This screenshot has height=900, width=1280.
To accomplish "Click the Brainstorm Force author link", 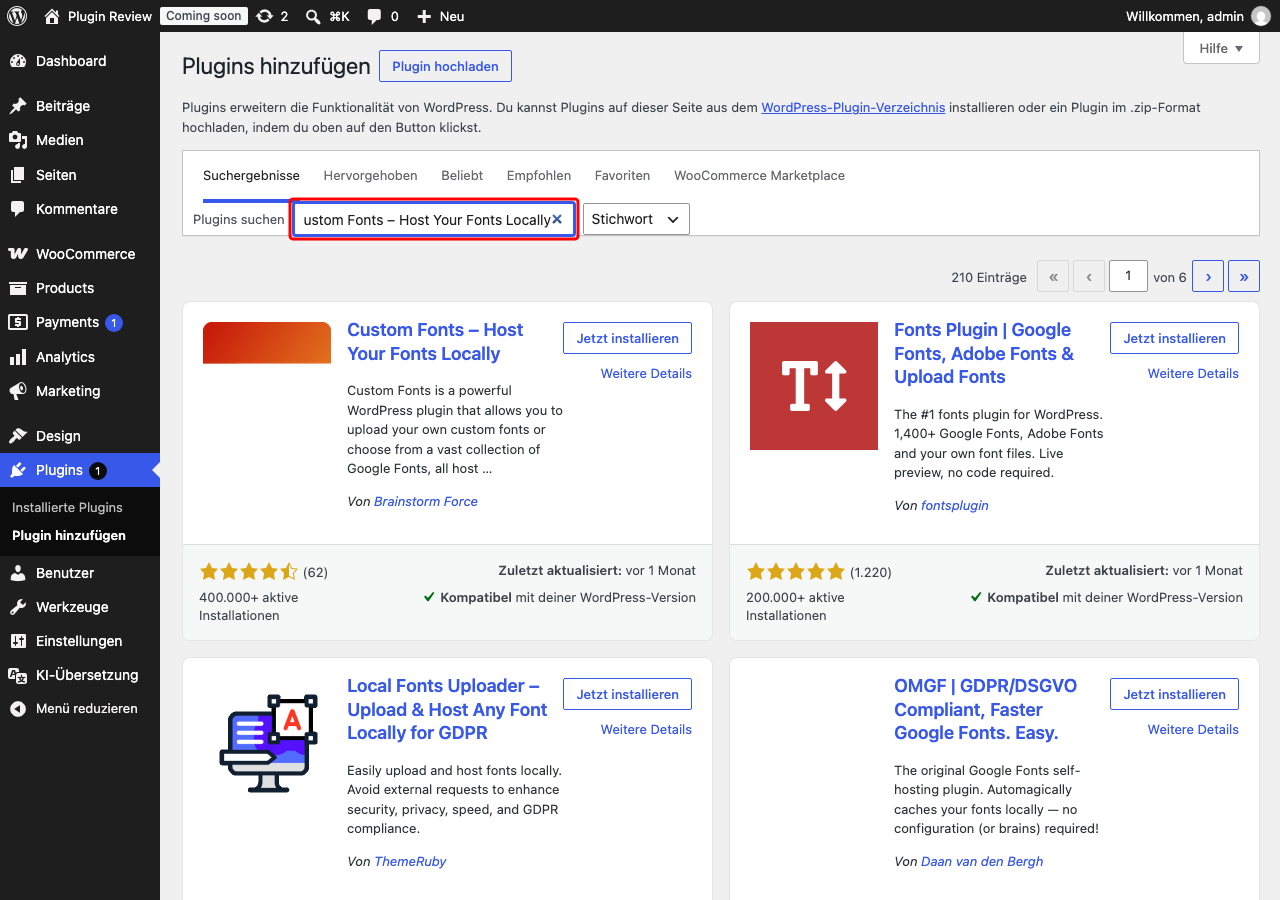I will click(x=426, y=501).
